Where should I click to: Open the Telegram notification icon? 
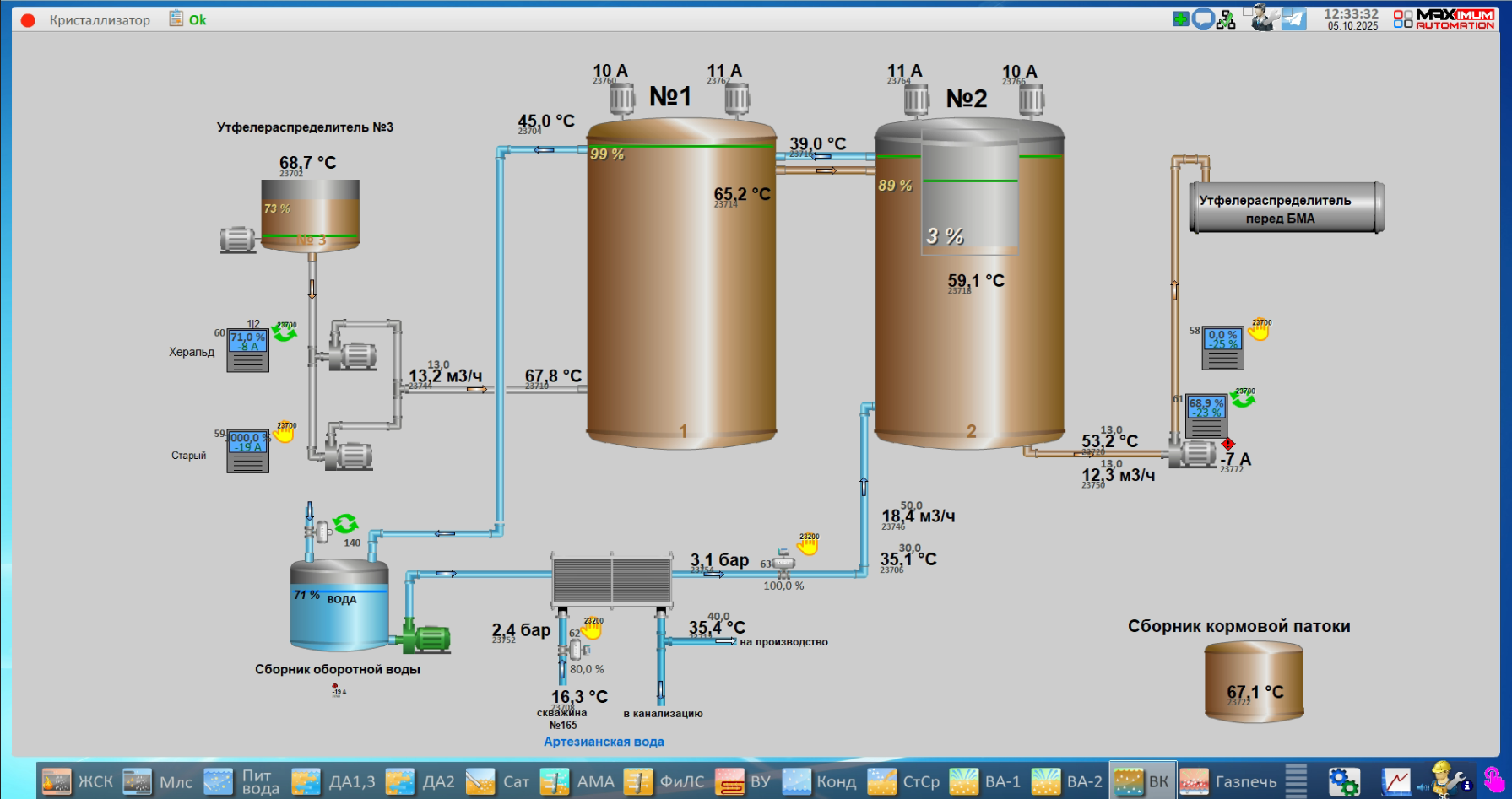click(1293, 19)
